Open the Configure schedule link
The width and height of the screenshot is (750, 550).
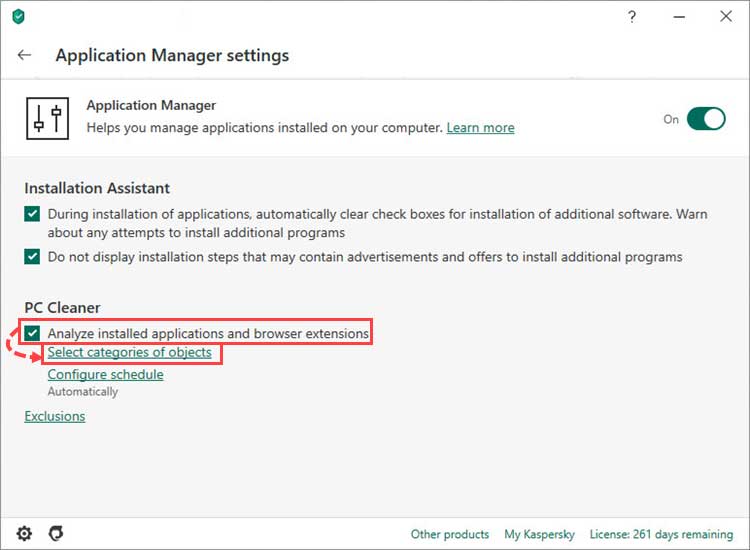[105, 374]
